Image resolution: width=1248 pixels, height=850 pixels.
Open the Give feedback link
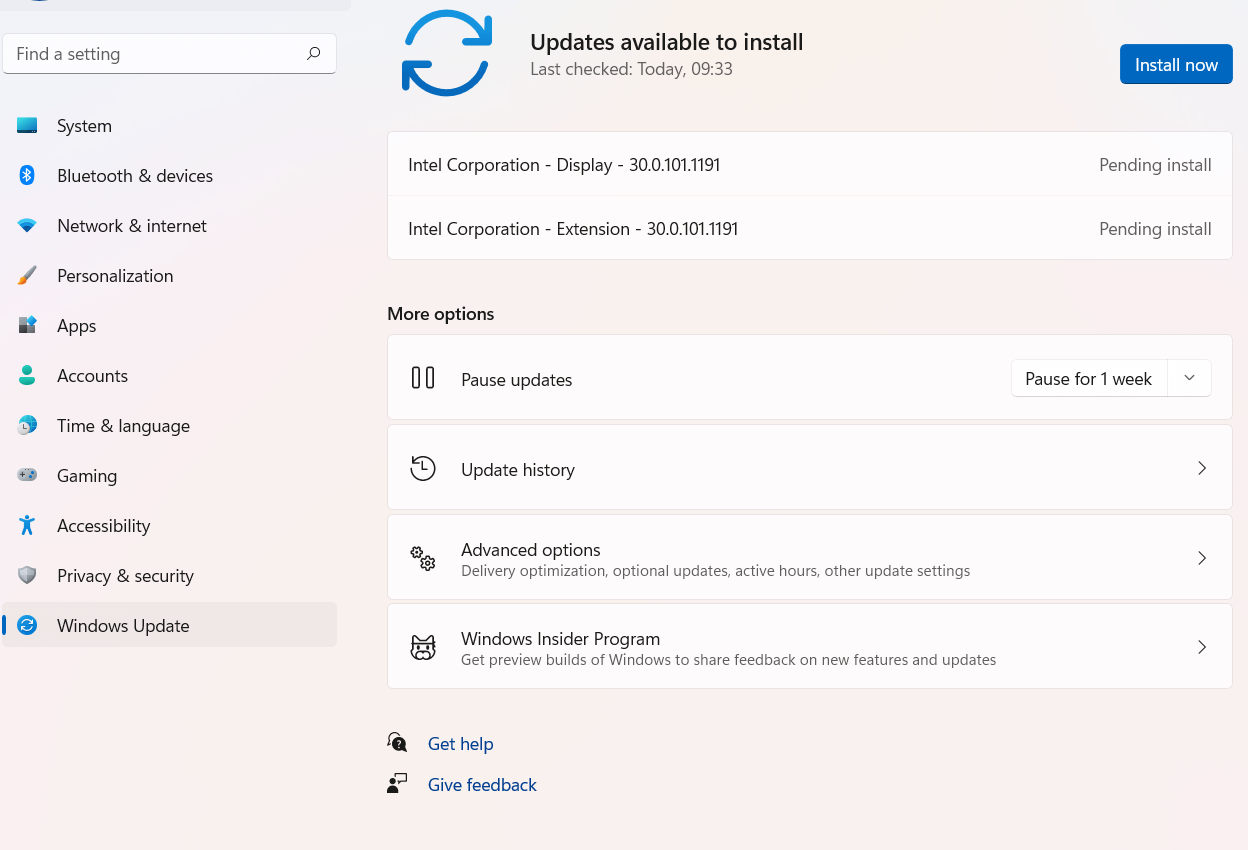(482, 784)
